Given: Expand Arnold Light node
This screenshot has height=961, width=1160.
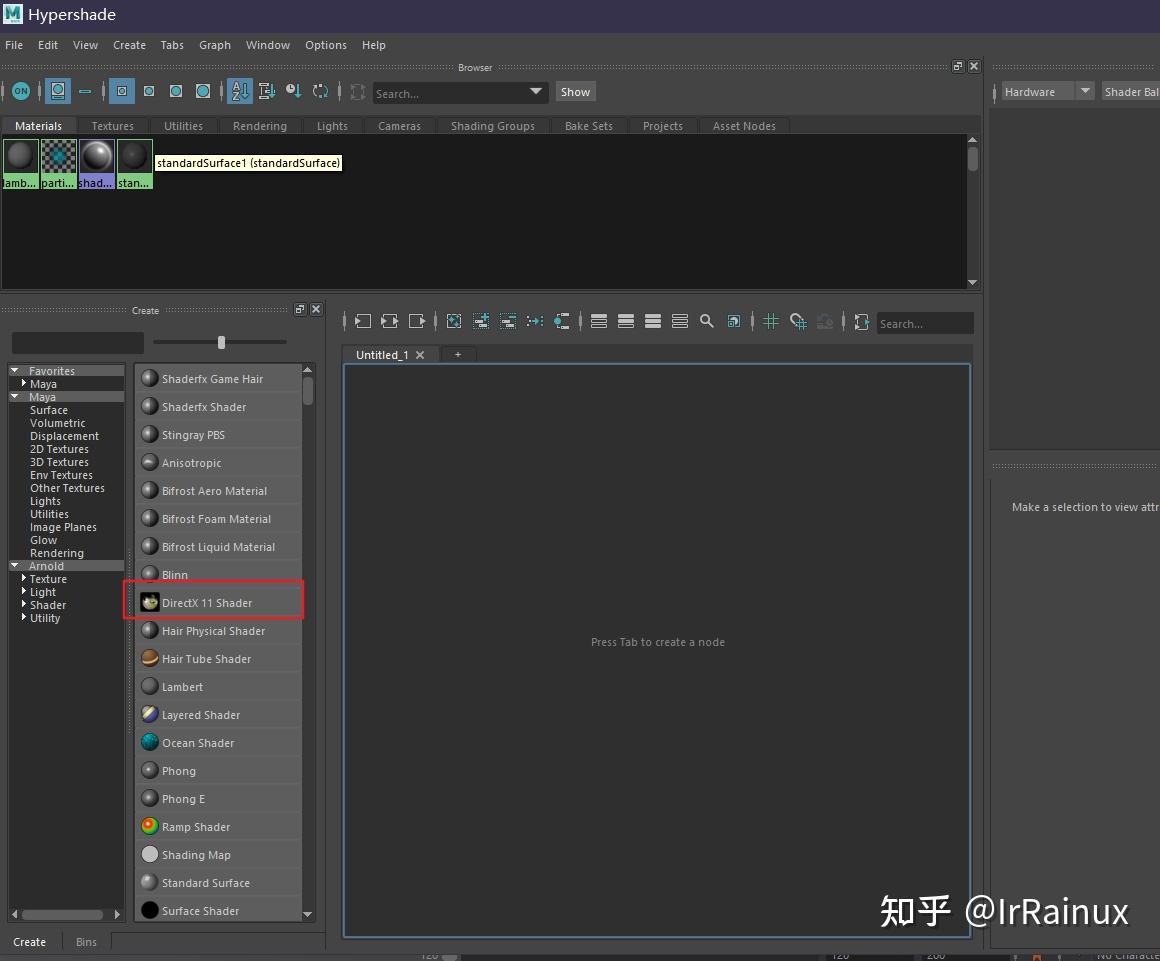Looking at the screenshot, I should pos(24,591).
